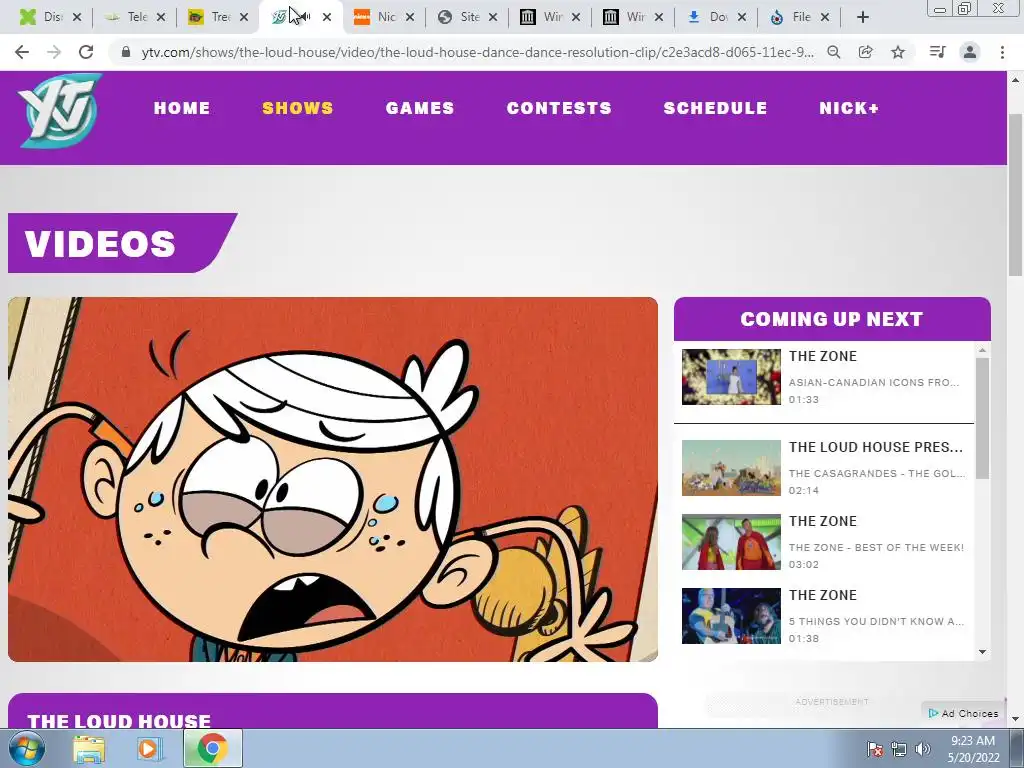Open the HOME nav item
The width and height of the screenshot is (1024, 768).
coord(182,108)
